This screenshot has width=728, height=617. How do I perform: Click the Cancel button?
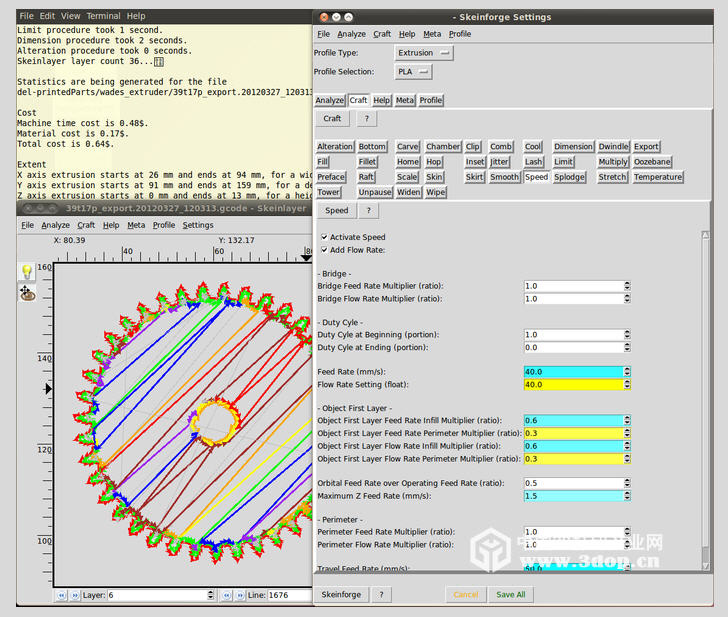pyautogui.click(x=466, y=595)
